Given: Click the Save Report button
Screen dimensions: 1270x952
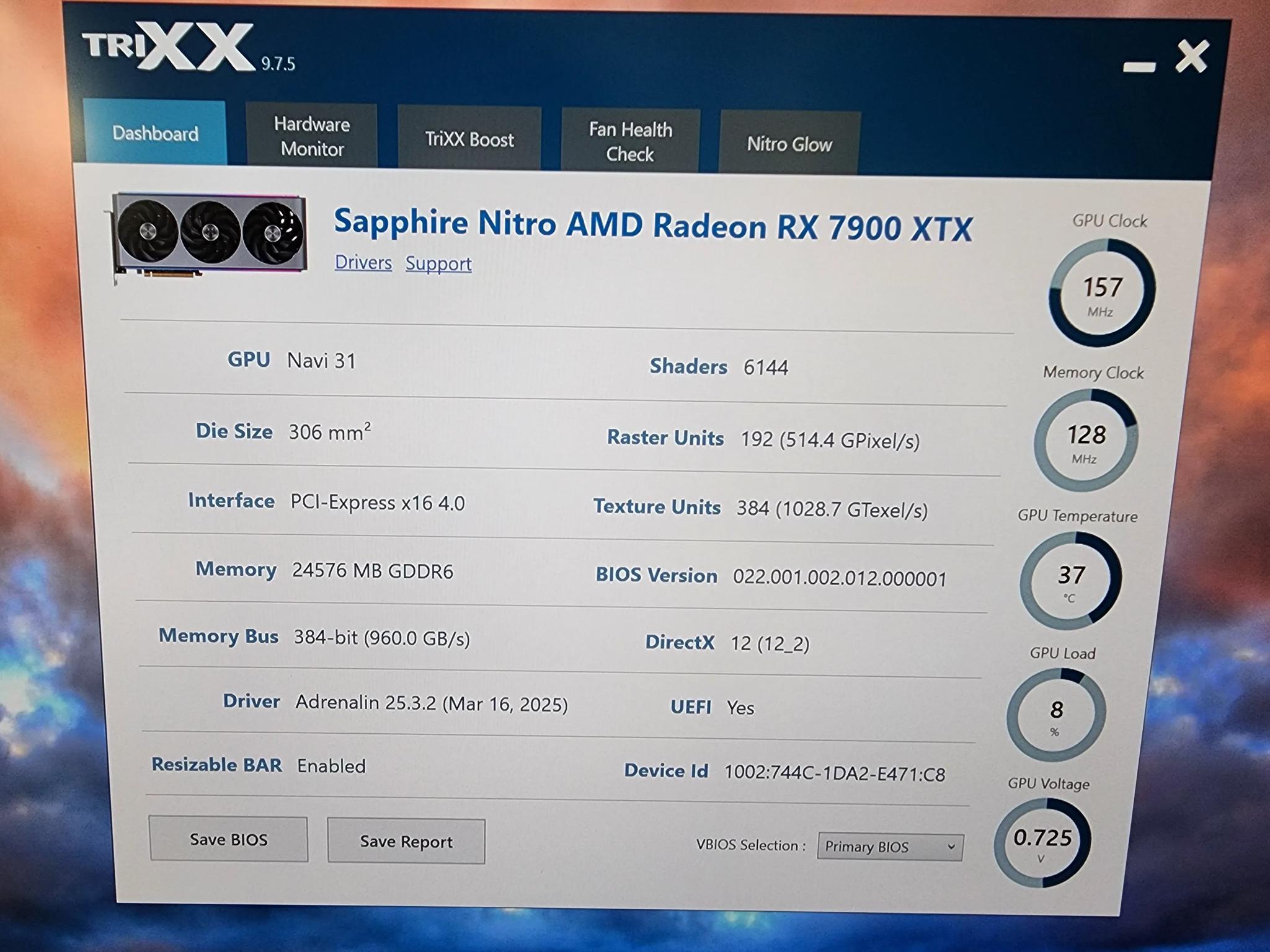Looking at the screenshot, I should [x=406, y=841].
